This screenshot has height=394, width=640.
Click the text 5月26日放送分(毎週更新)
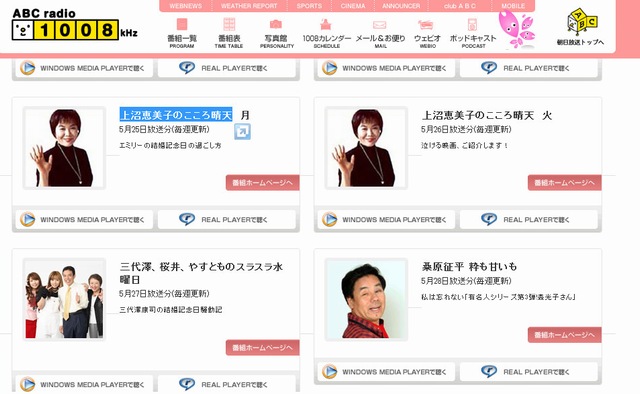pos(466,129)
